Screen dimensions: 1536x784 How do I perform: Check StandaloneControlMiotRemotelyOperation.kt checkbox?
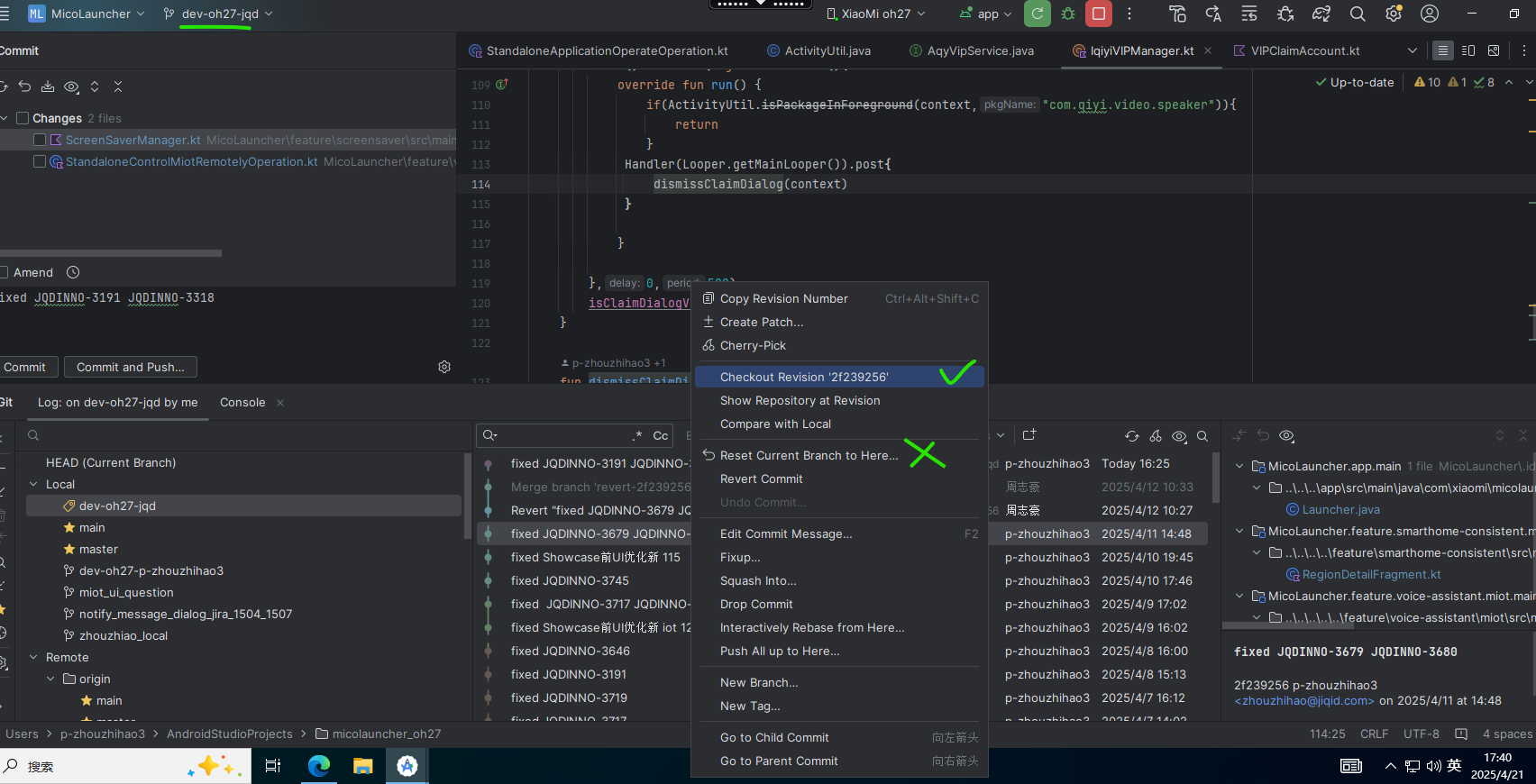[39, 161]
